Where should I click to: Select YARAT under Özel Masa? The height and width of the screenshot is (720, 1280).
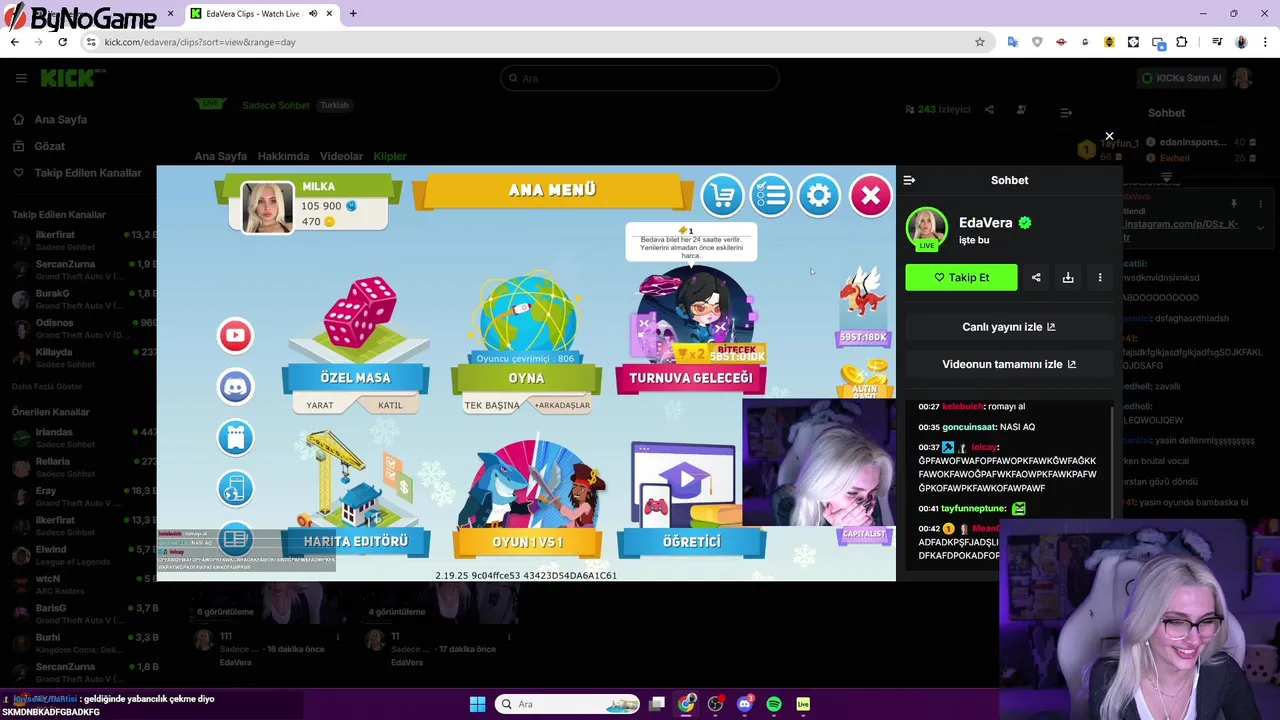coord(320,405)
